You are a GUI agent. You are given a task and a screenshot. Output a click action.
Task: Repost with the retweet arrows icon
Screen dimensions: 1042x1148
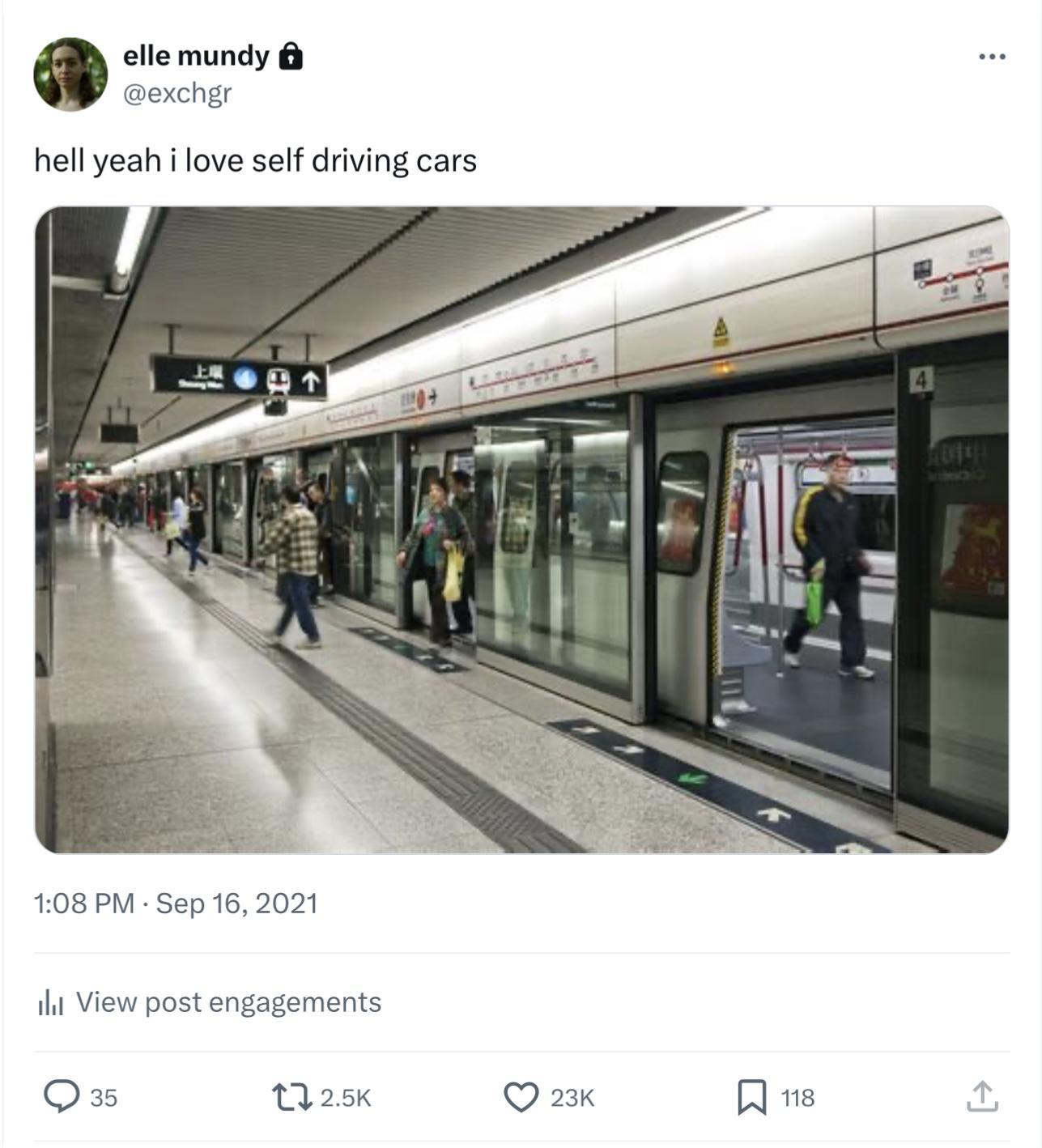290,1097
